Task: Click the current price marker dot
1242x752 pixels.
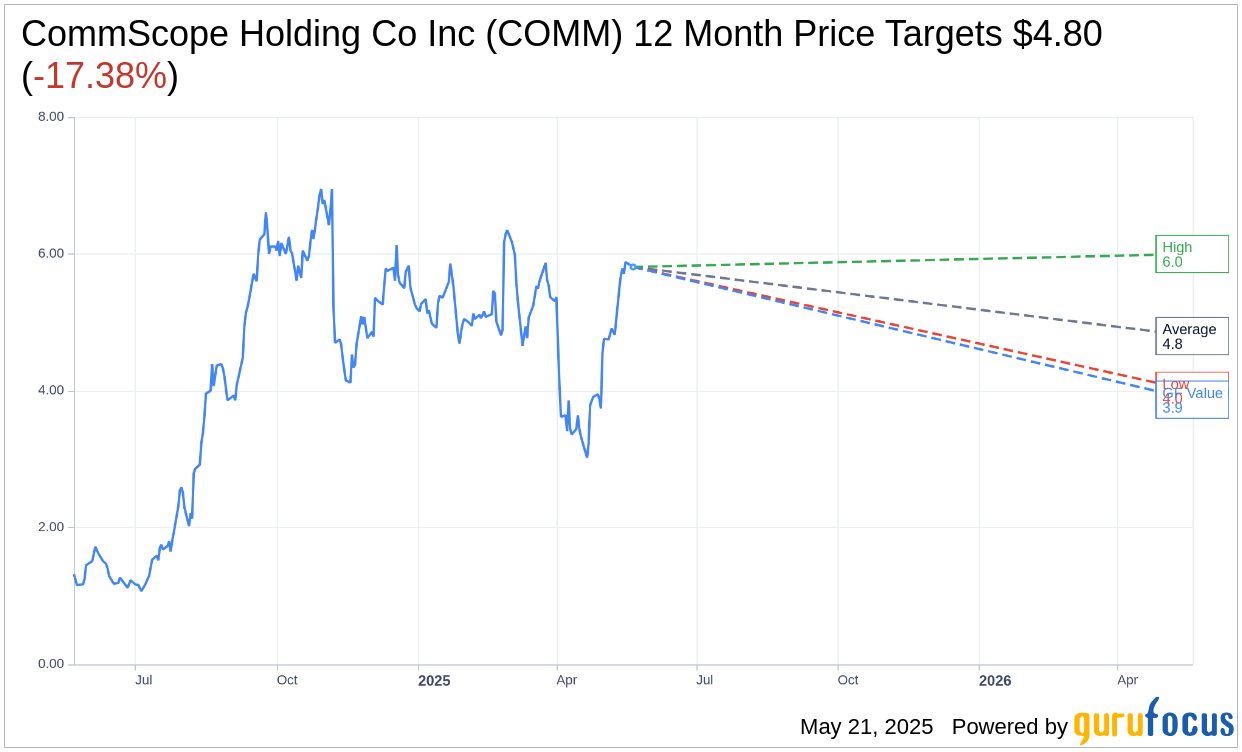Action: [632, 267]
